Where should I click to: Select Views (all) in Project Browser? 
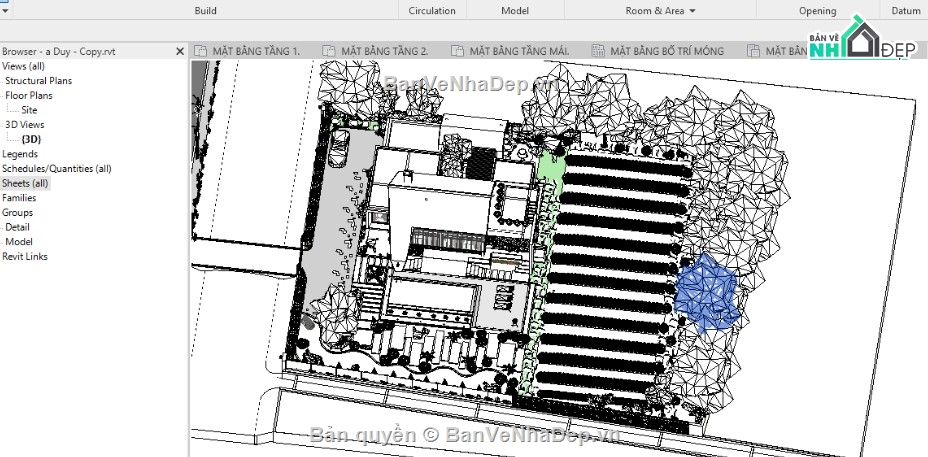pyautogui.click(x=23, y=66)
